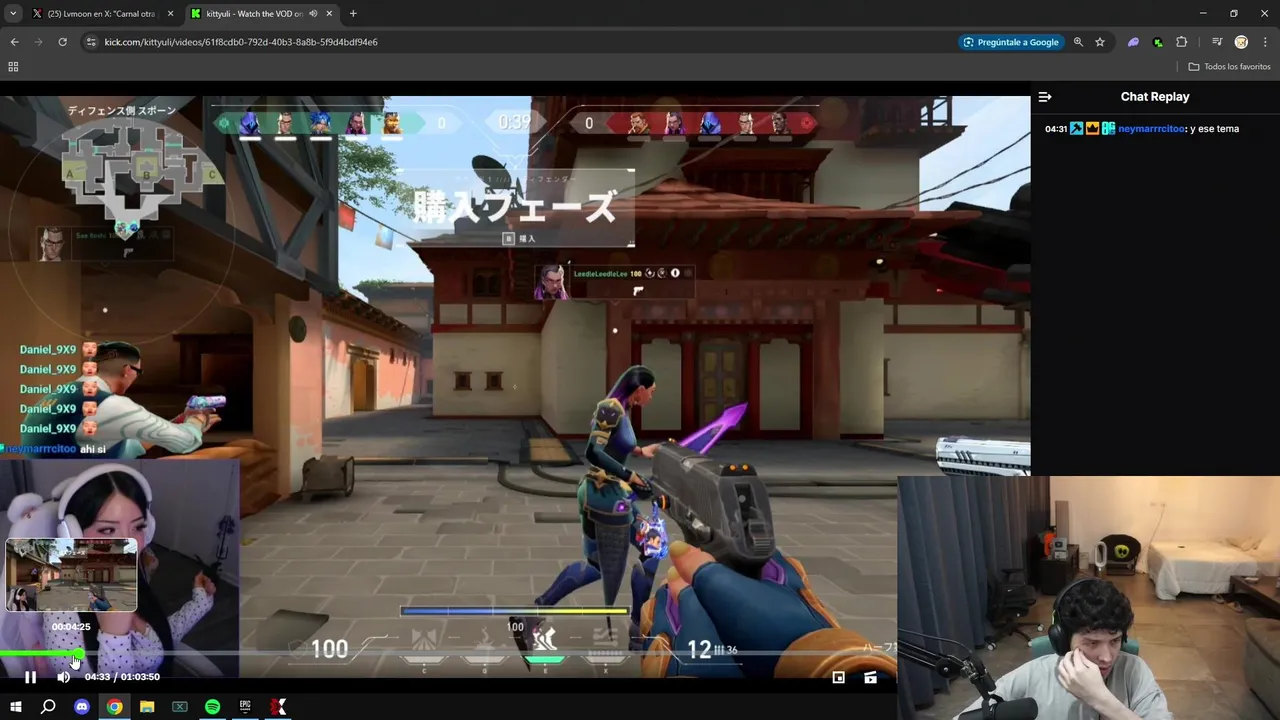Open the zoom magnifier in the address bar
The width and height of the screenshot is (1280, 720).
(1078, 42)
